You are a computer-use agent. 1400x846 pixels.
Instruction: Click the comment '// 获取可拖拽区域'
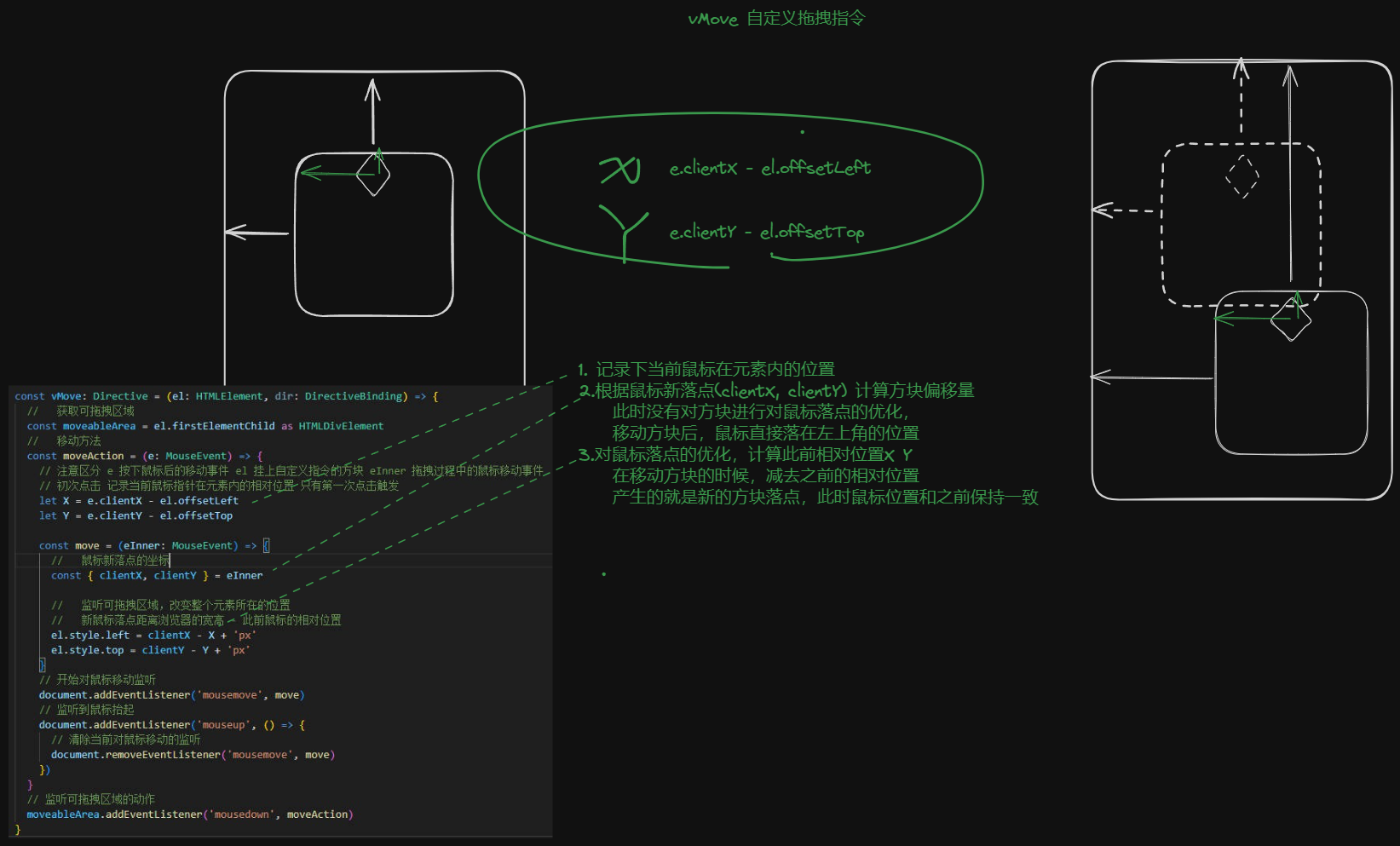click(80, 411)
